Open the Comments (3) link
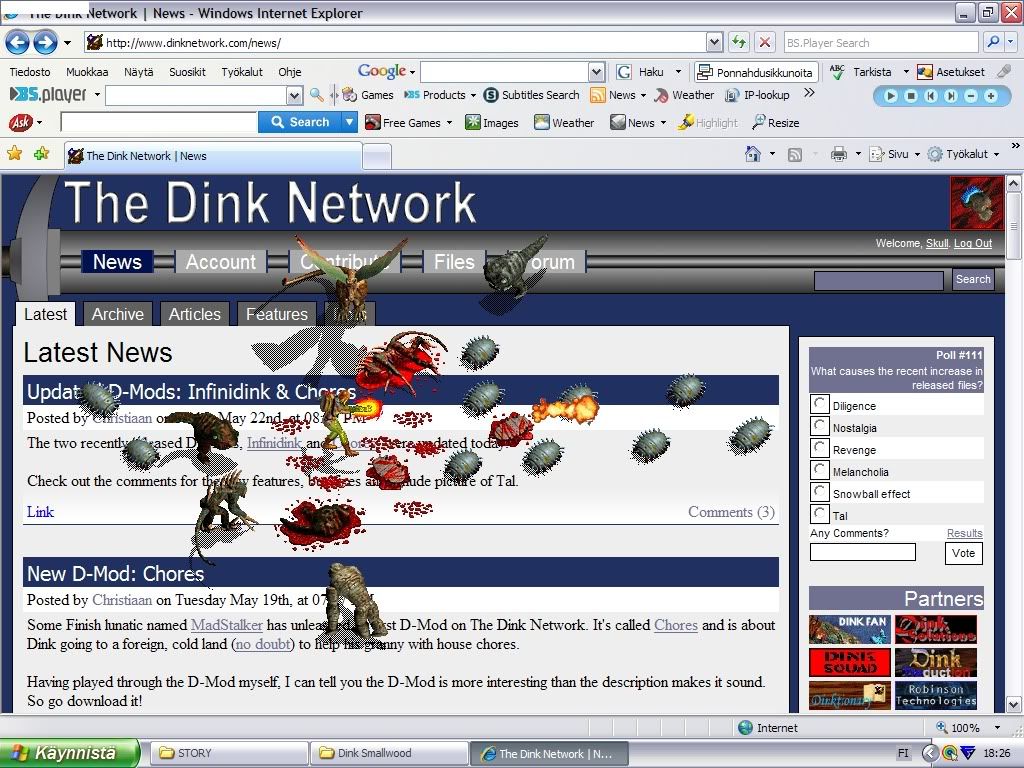Viewport: 1024px width, 768px height. 731,512
